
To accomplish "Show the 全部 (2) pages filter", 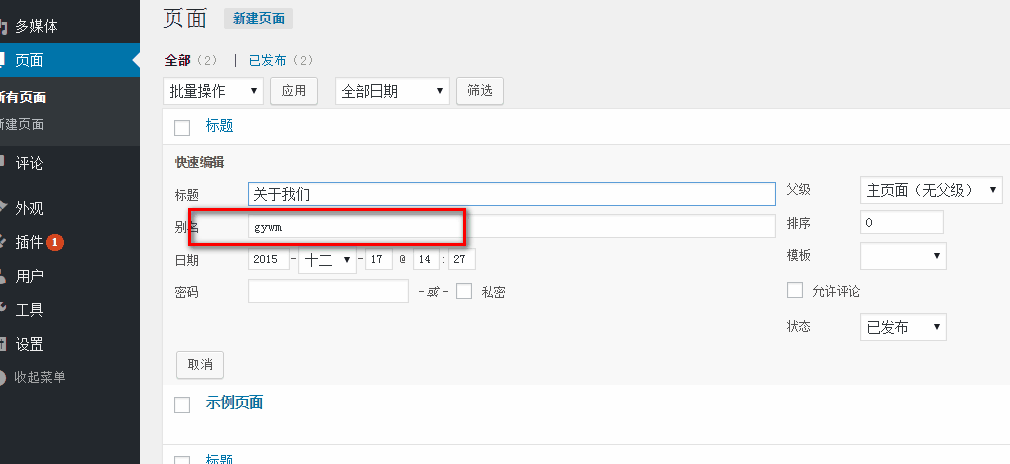I will click(191, 61).
